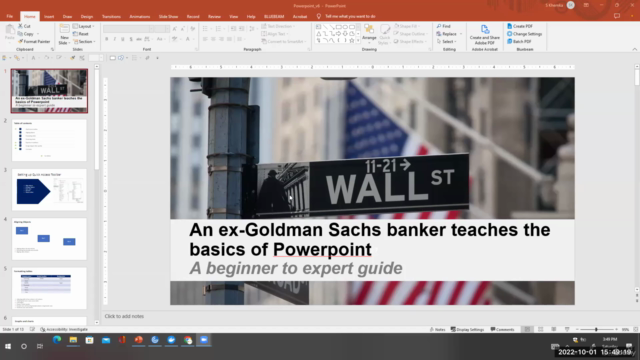Align text right
The image size is (640, 360).
pyautogui.click(x=222, y=39)
